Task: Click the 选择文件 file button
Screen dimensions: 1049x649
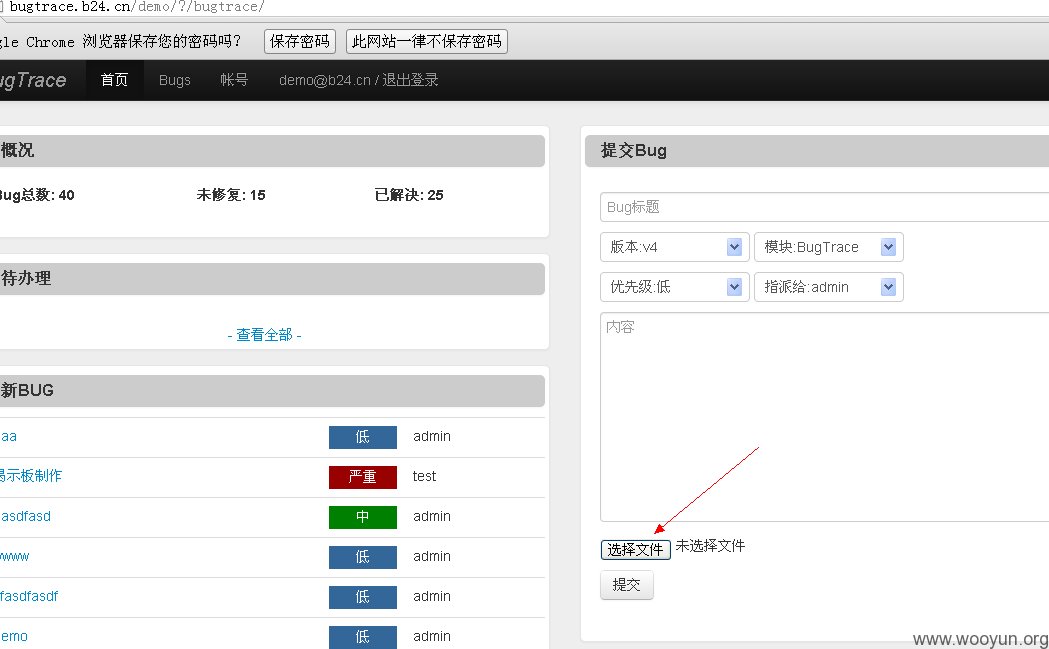Action: [636, 549]
